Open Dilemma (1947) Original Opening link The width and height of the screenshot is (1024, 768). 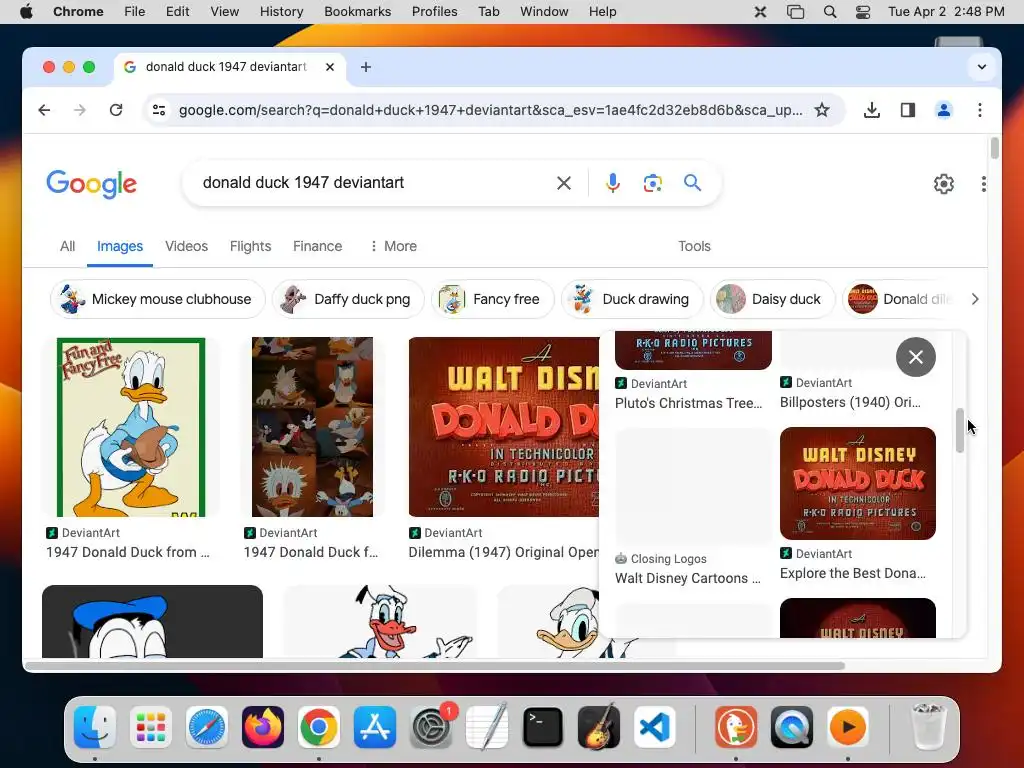504,552
